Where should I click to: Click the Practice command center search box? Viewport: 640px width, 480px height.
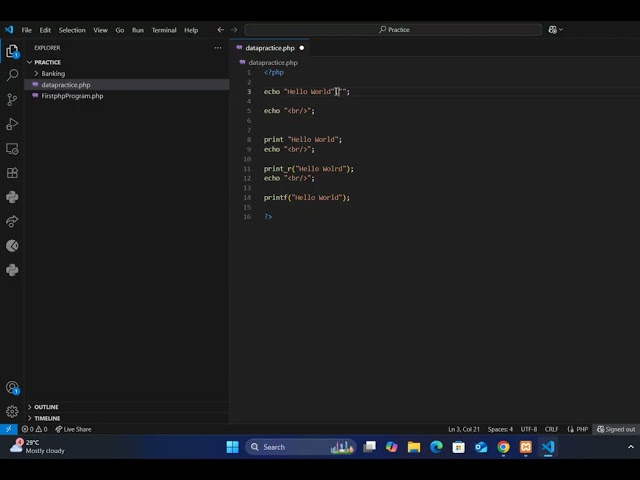(x=393, y=29)
